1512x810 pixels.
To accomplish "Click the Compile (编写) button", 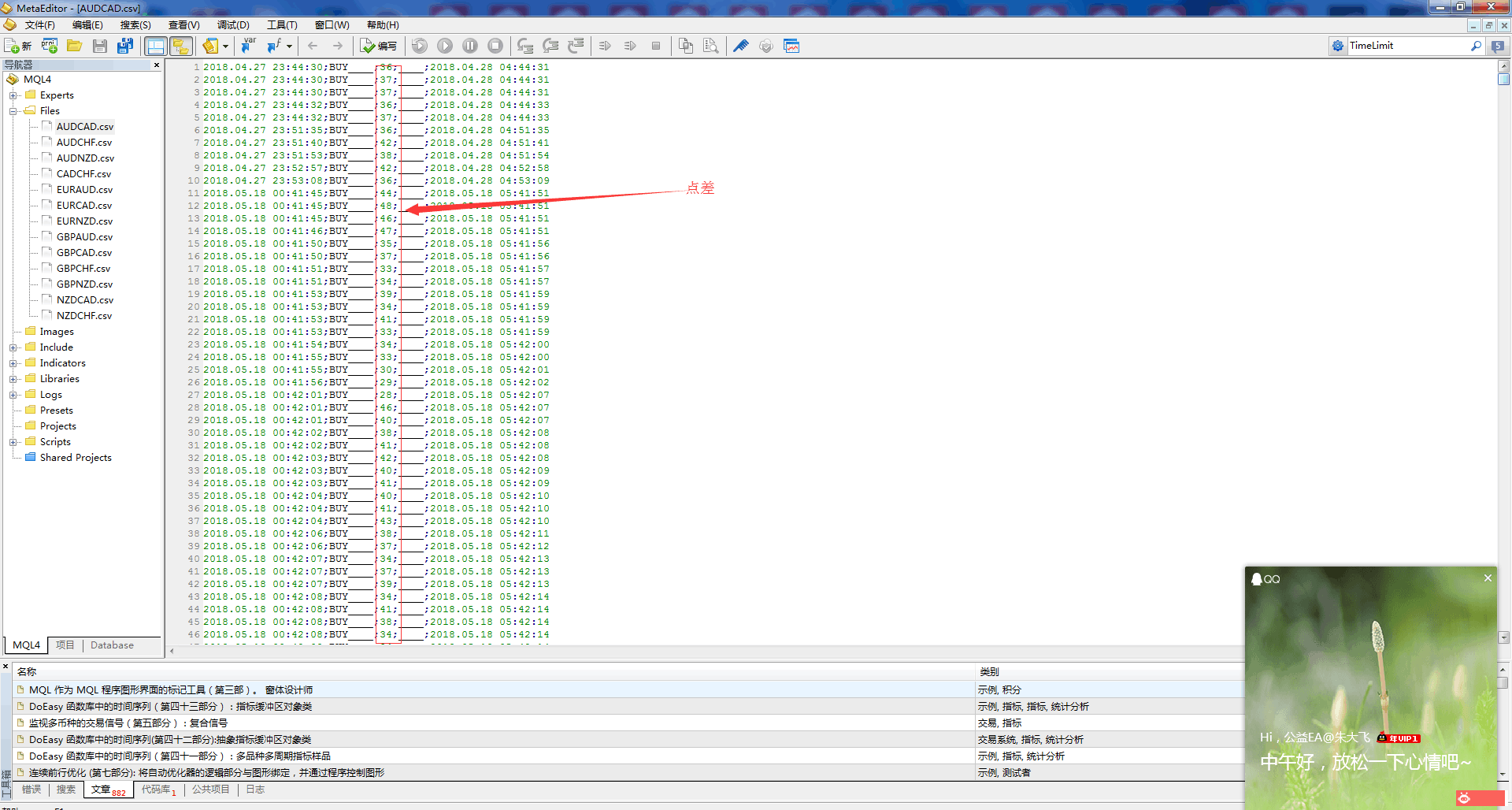I will pos(379,46).
